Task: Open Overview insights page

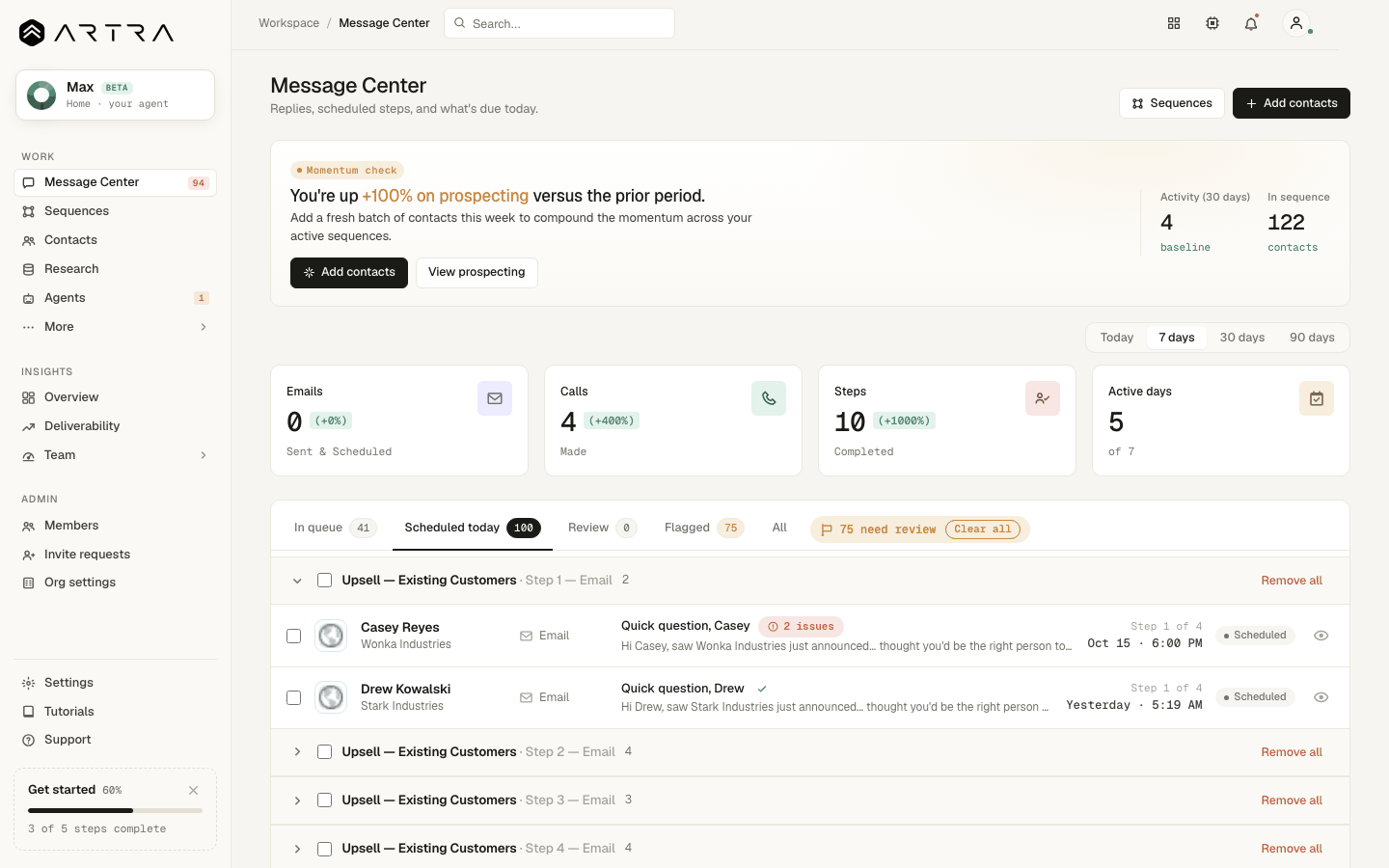Action: (x=115, y=397)
